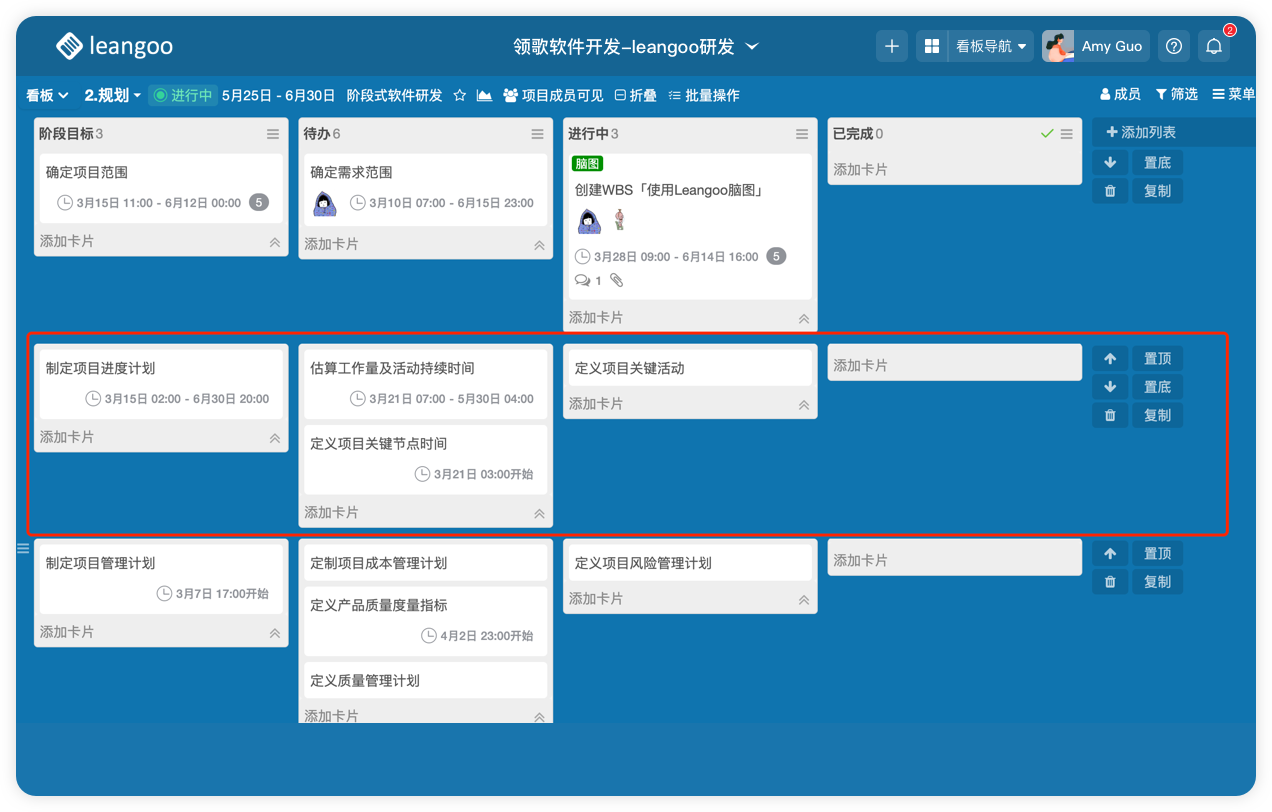Click the help question mark icon
1272x812 pixels.
[x=1174, y=46]
